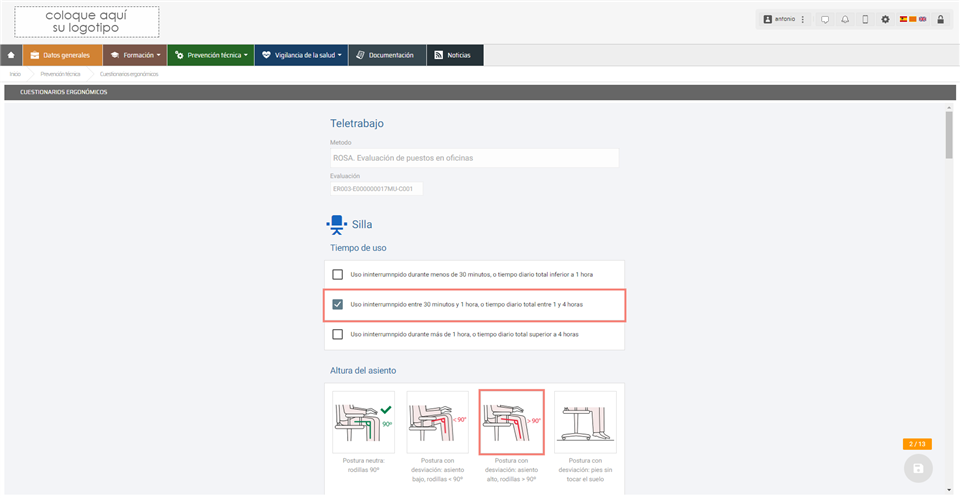The width and height of the screenshot is (960, 498).
Task: Open the Datos generales tab
Action: point(61,55)
